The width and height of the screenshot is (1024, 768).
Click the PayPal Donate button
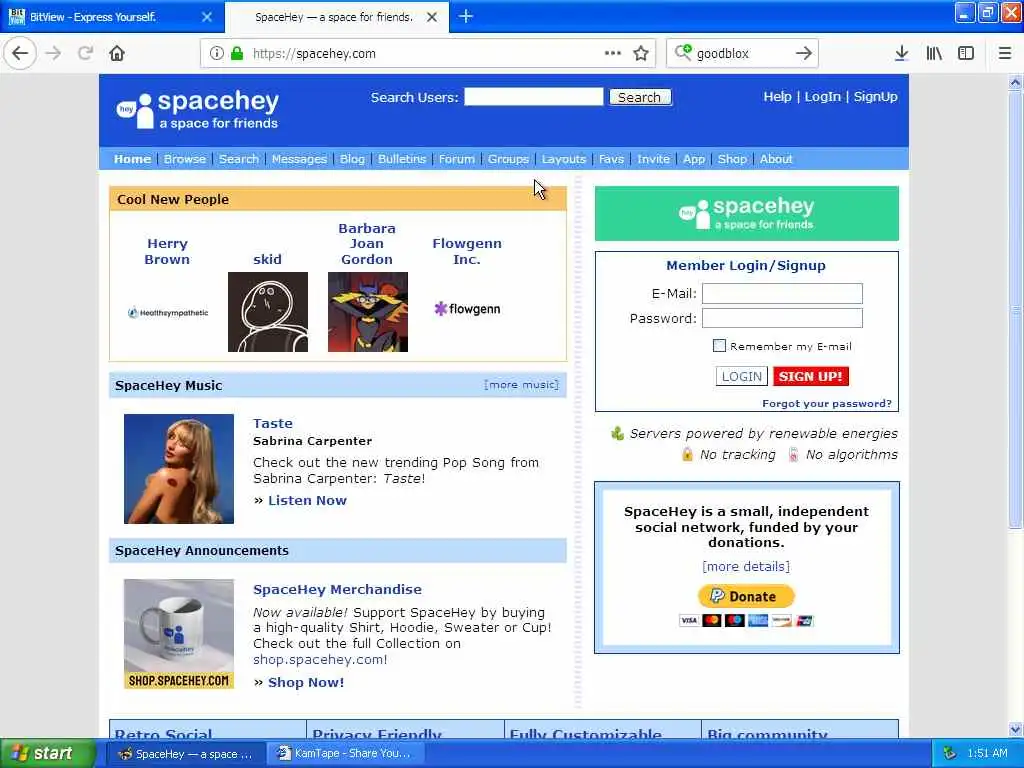746,596
